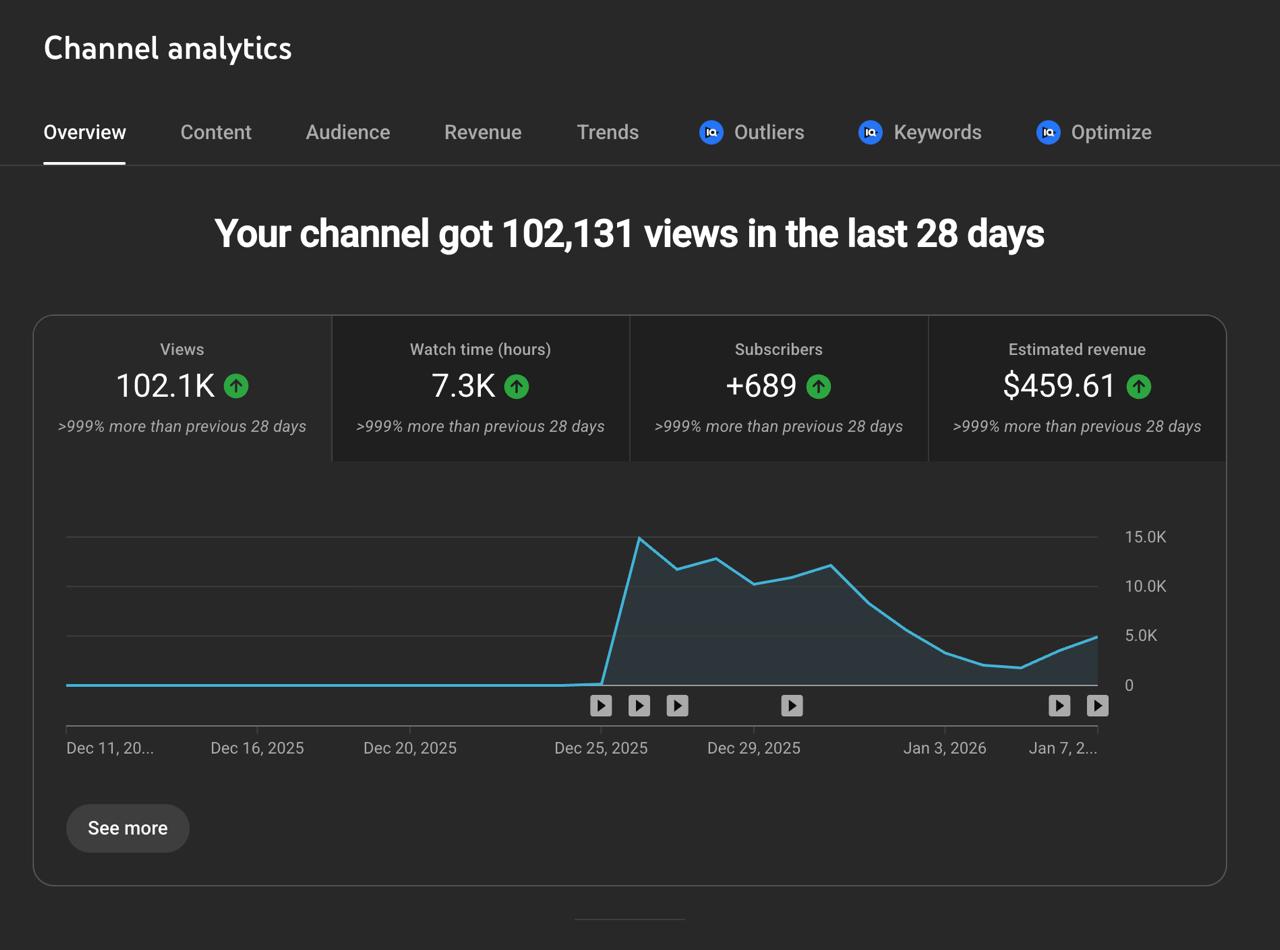The image size is (1280, 950).
Task: Click the Dec 25, 2025 axis label
Action: pos(601,748)
